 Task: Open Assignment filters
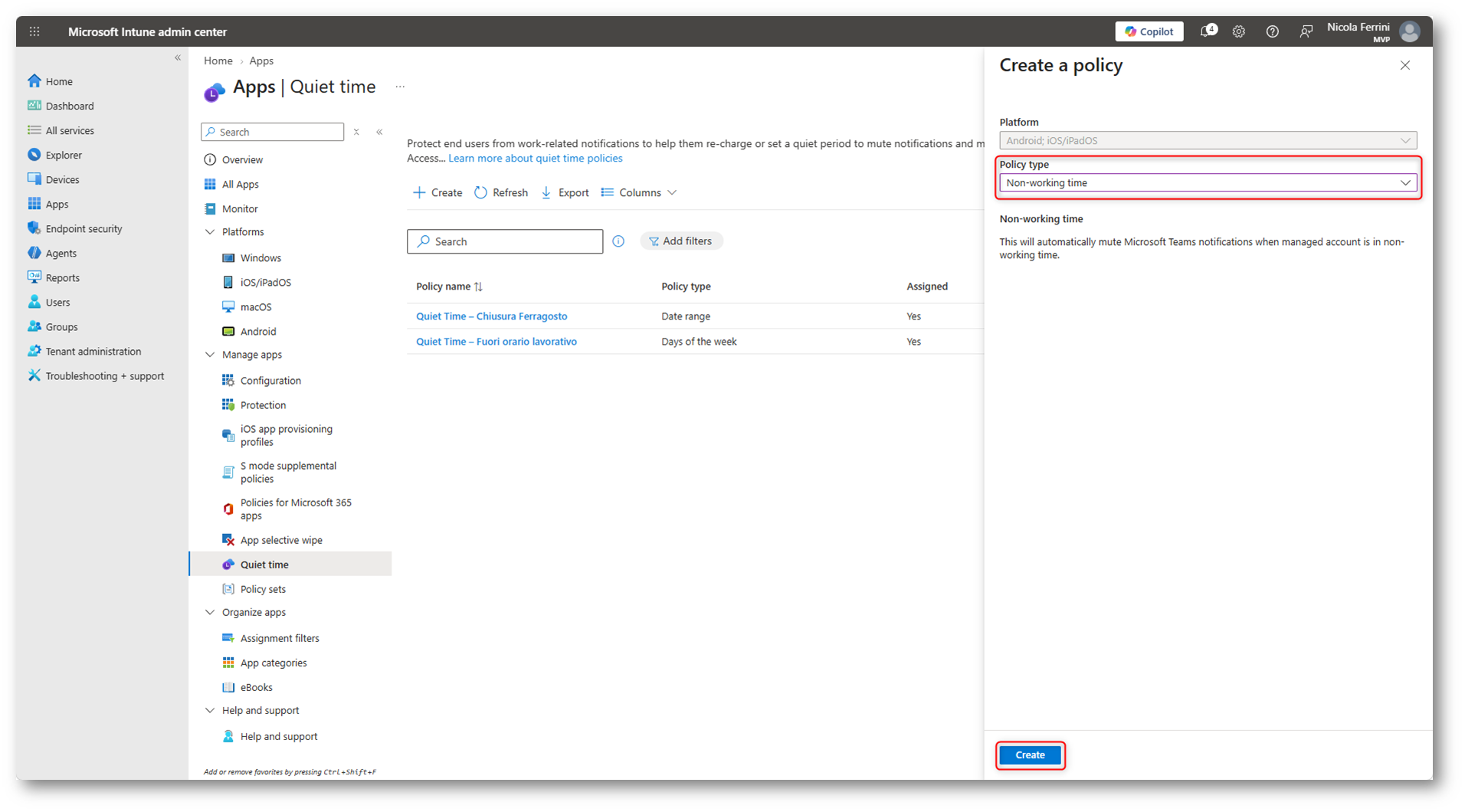(x=280, y=638)
